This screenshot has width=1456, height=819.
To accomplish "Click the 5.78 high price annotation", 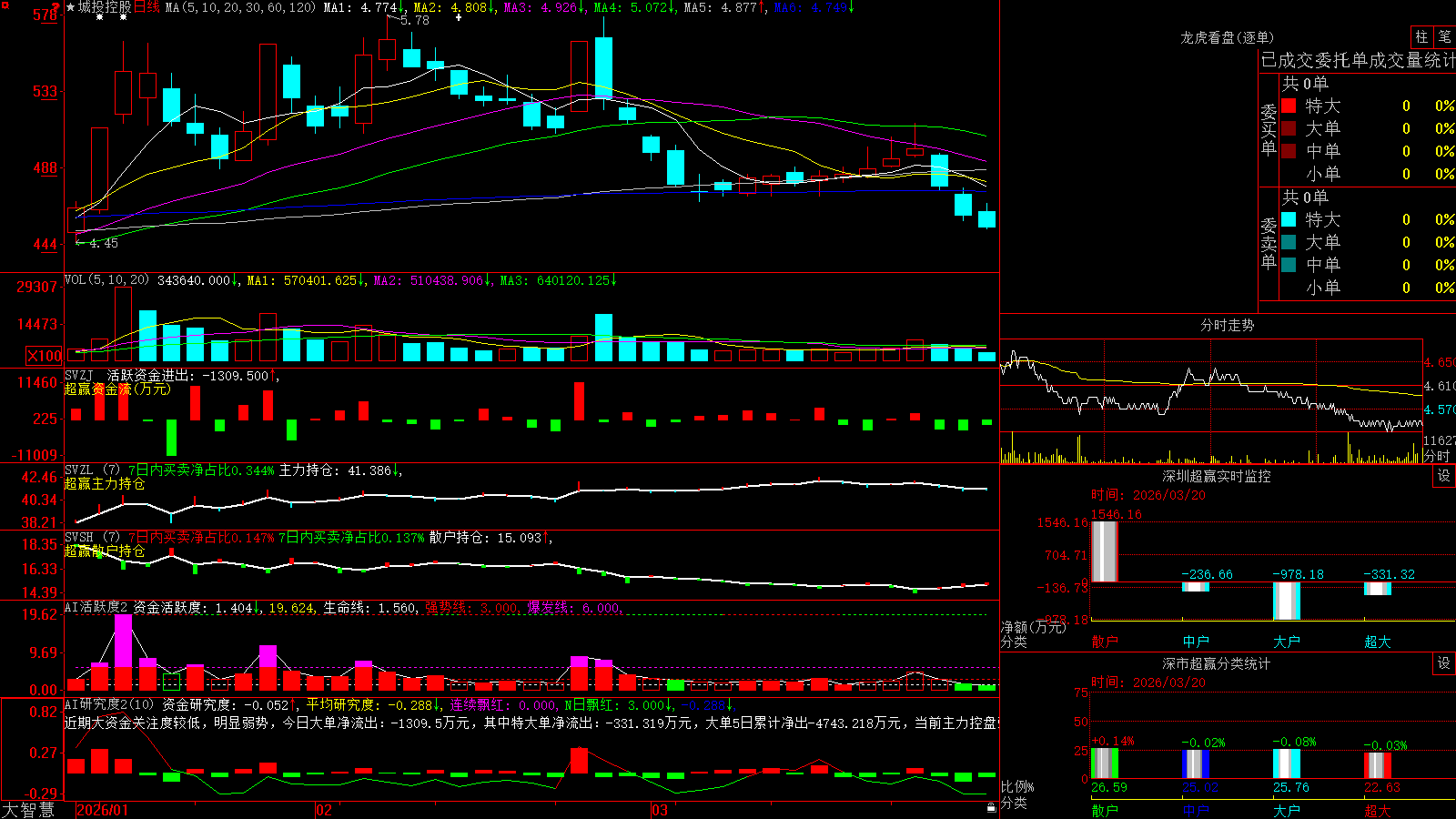I will click(x=414, y=20).
